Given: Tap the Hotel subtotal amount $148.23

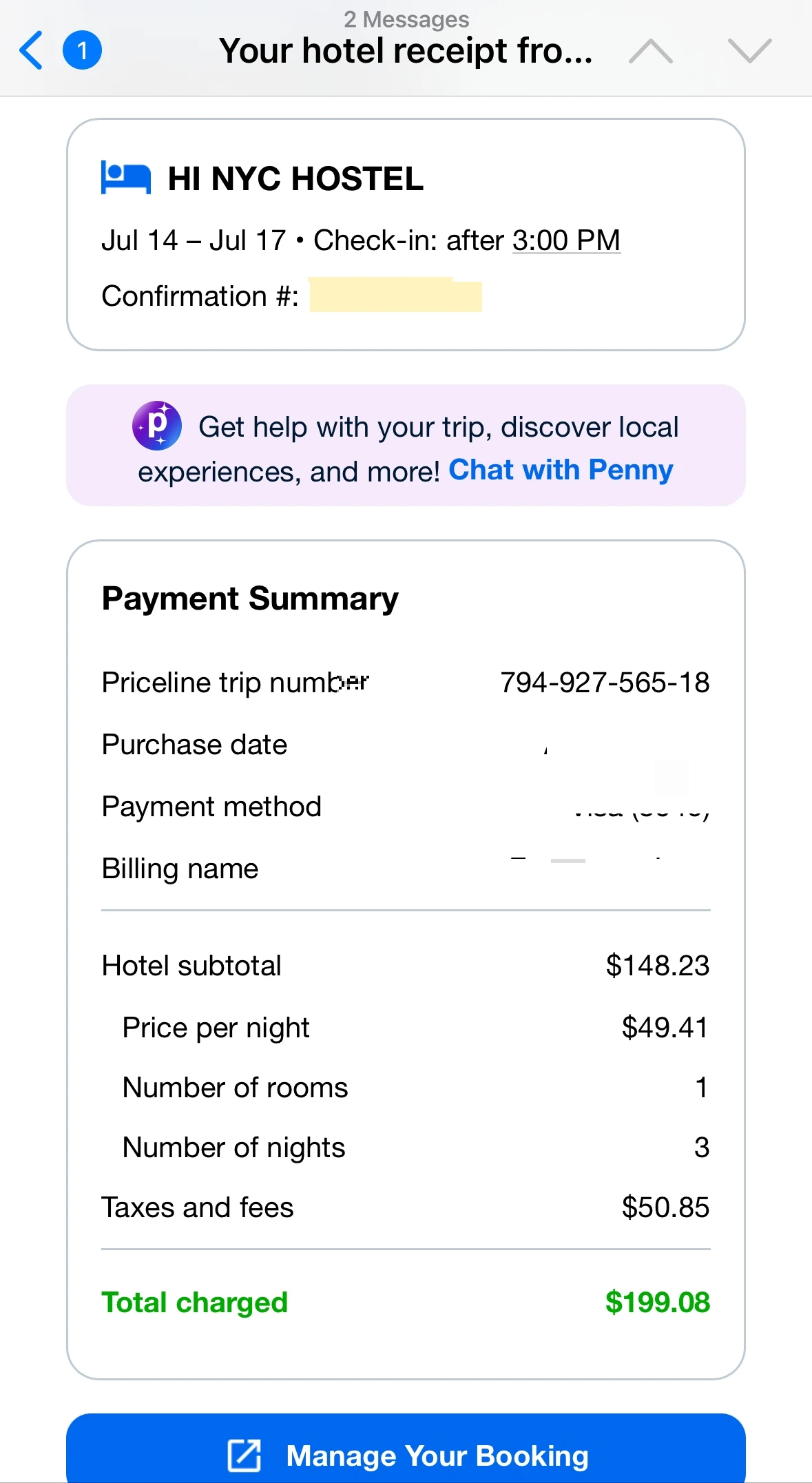Looking at the screenshot, I should 657,966.
